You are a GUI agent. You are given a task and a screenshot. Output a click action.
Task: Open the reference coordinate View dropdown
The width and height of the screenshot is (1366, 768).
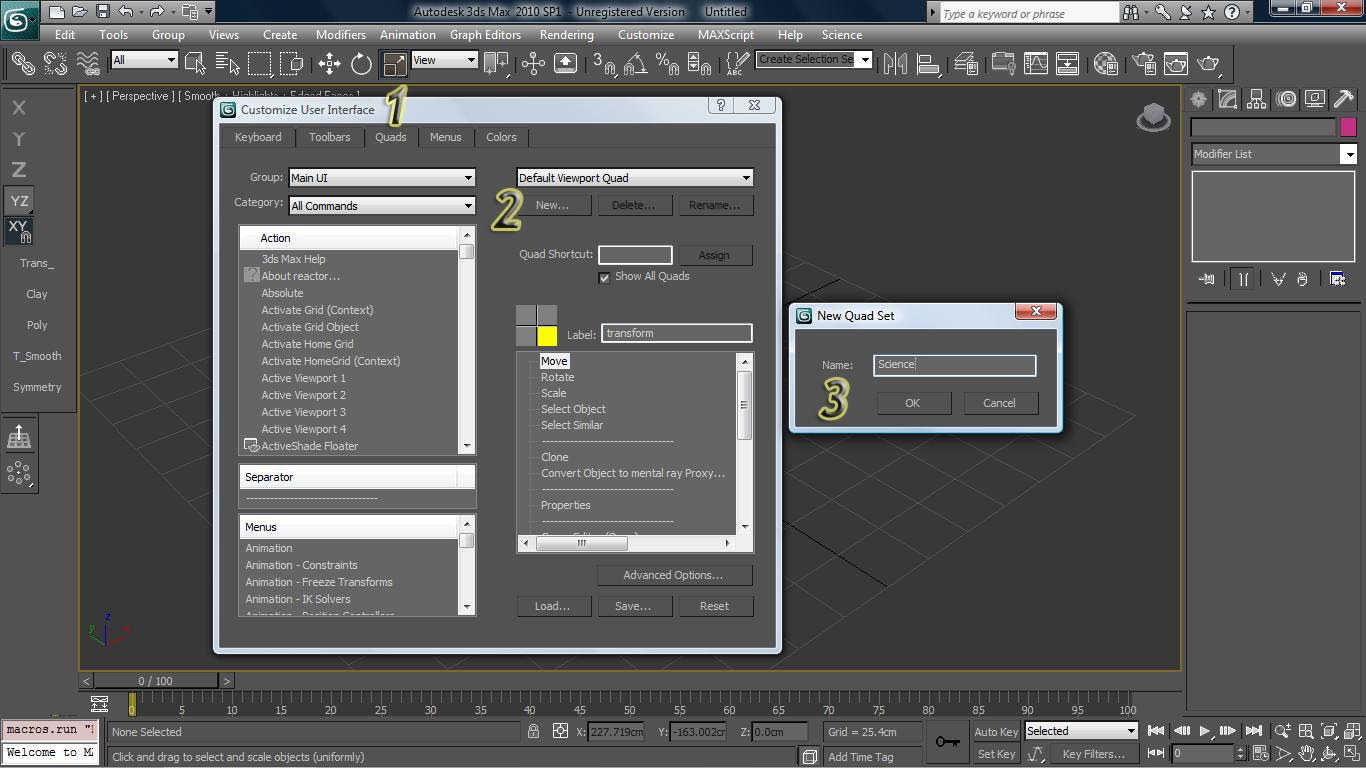(444, 60)
